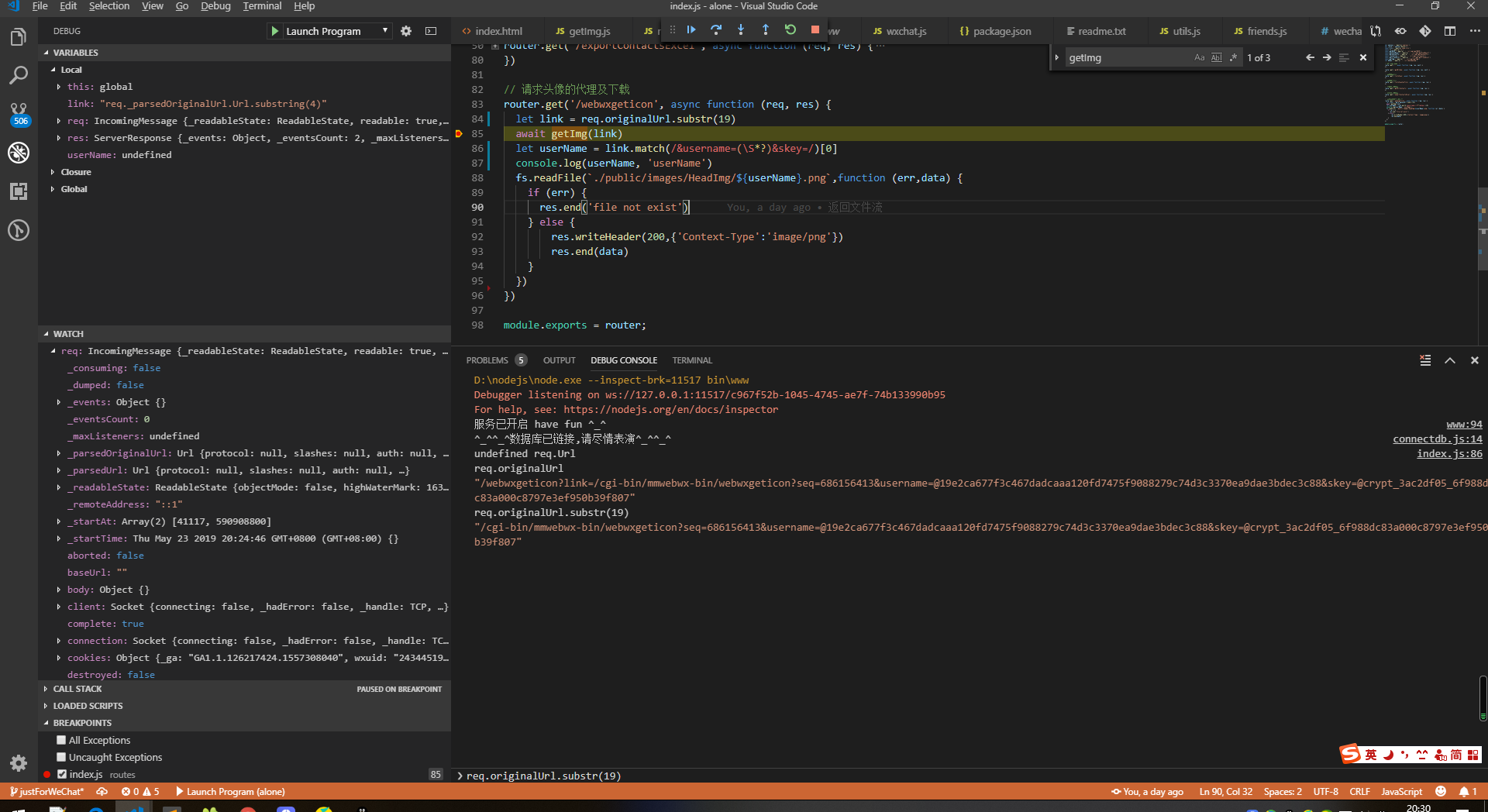The image size is (1488, 812).
Task: Restart the debug session
Action: click(x=790, y=29)
